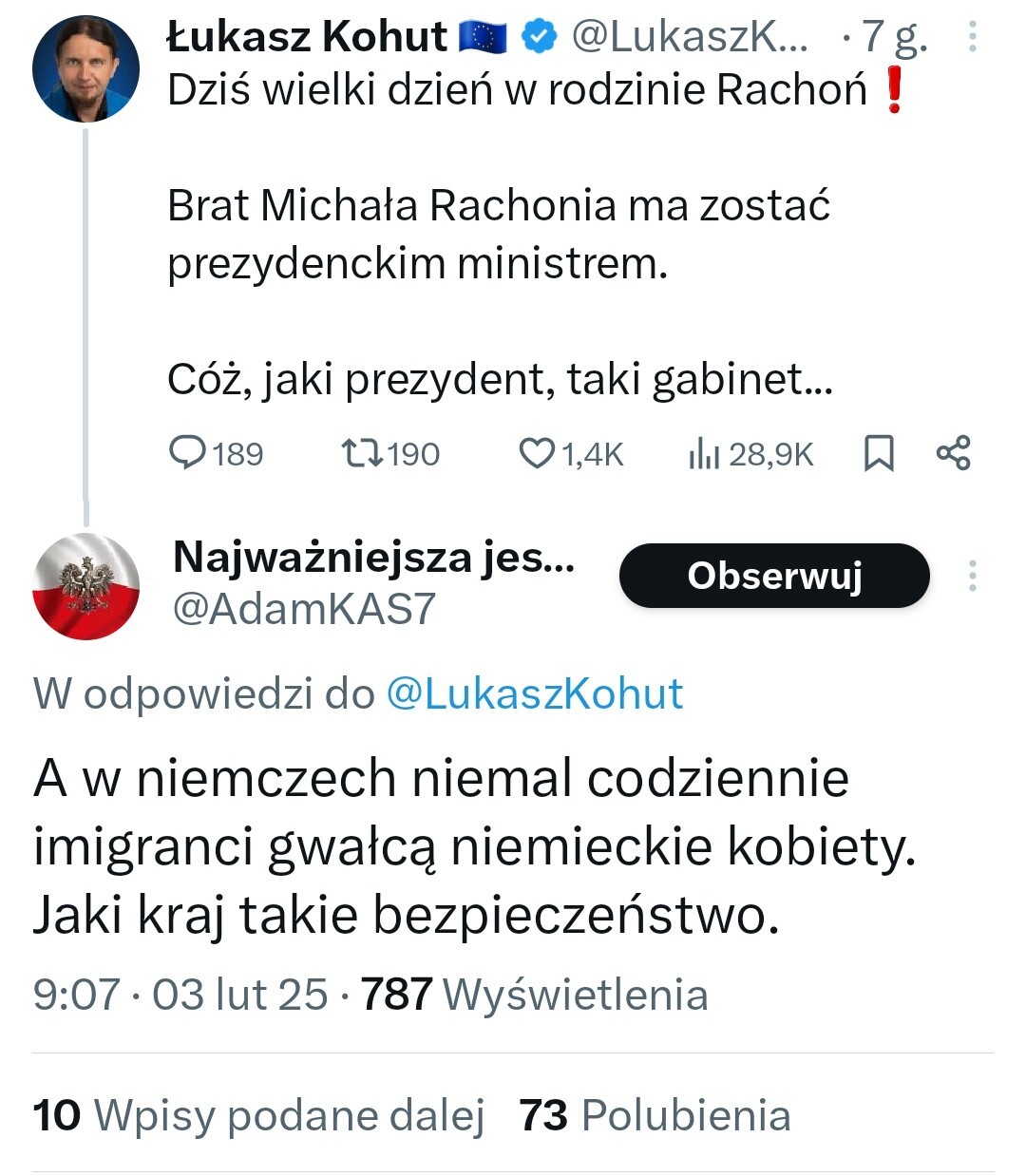Open Łukasz Kohut's profile picture
The image size is (1026, 1176).
(x=85, y=68)
